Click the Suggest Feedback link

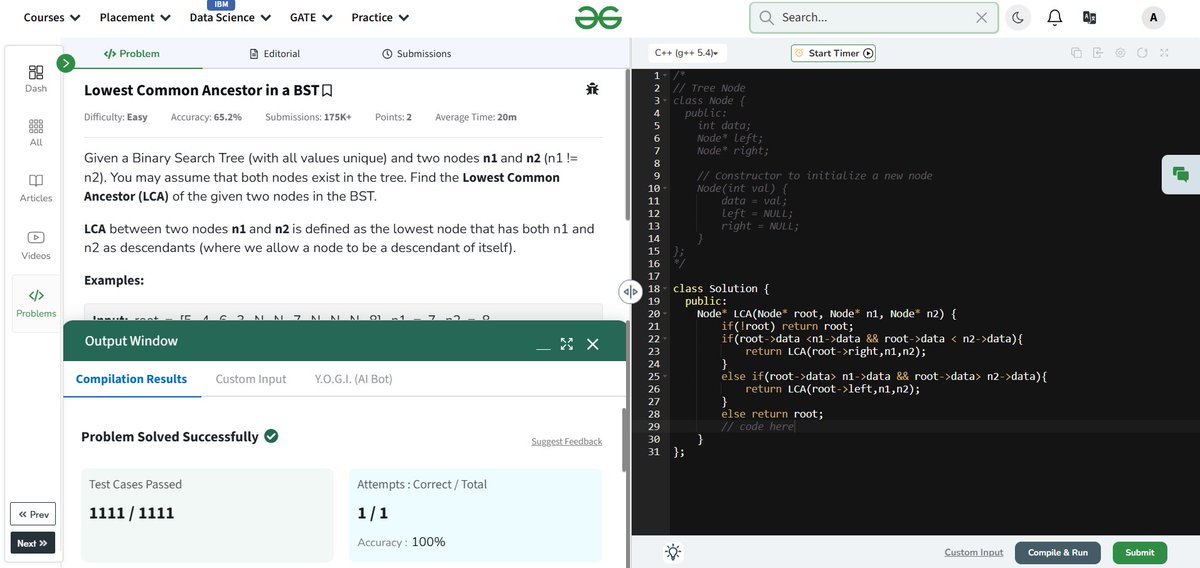567,441
